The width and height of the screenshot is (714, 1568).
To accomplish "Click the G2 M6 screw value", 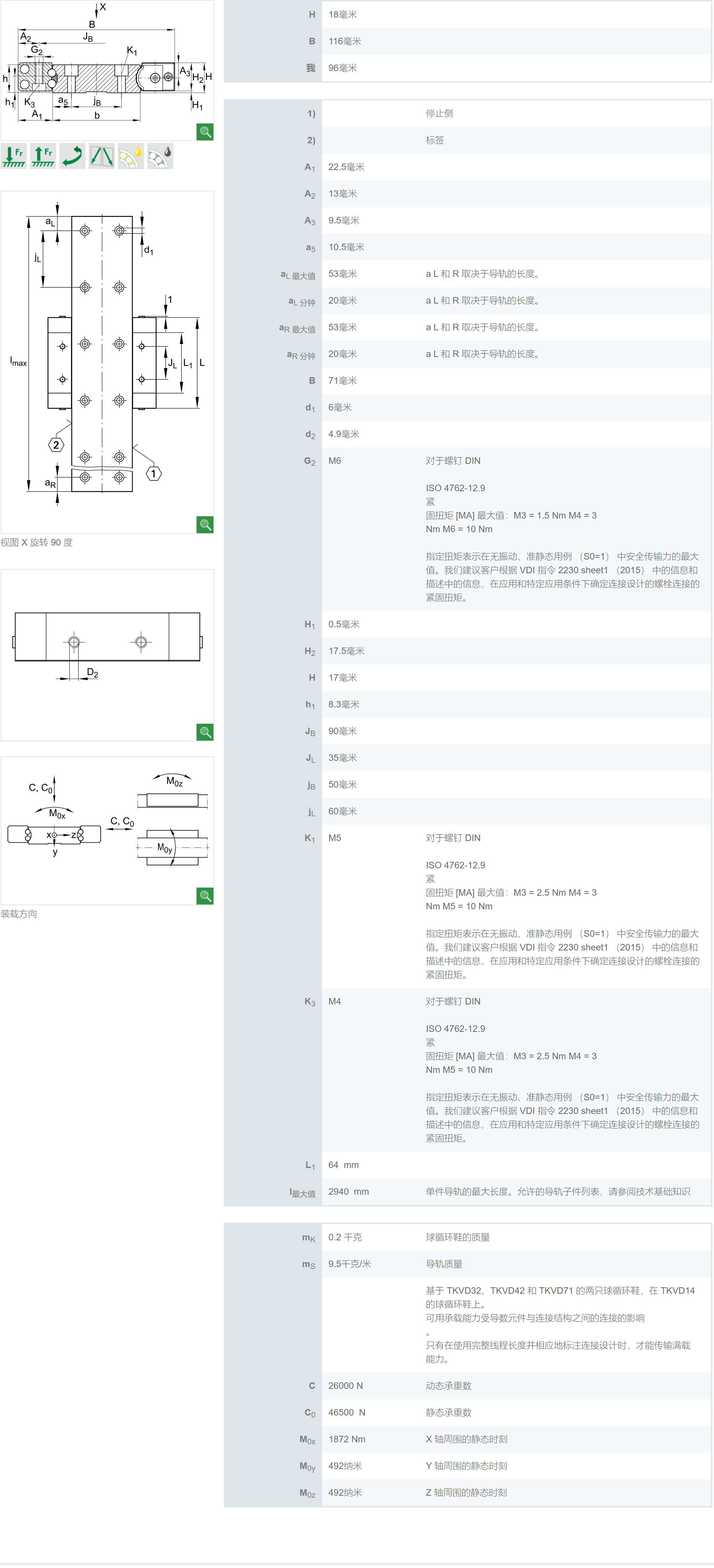I will point(334,461).
